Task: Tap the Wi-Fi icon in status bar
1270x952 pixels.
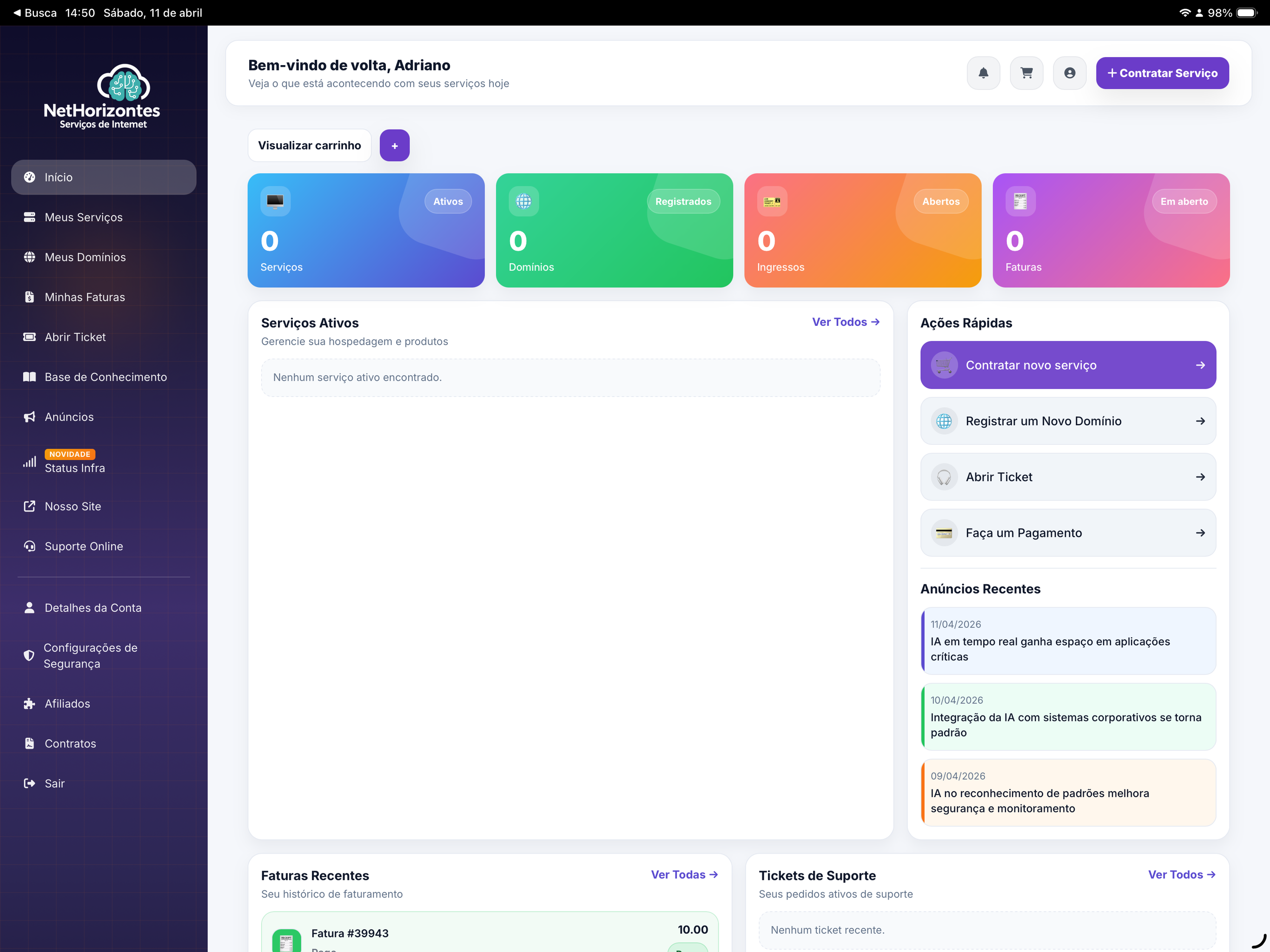Action: 1184,13
